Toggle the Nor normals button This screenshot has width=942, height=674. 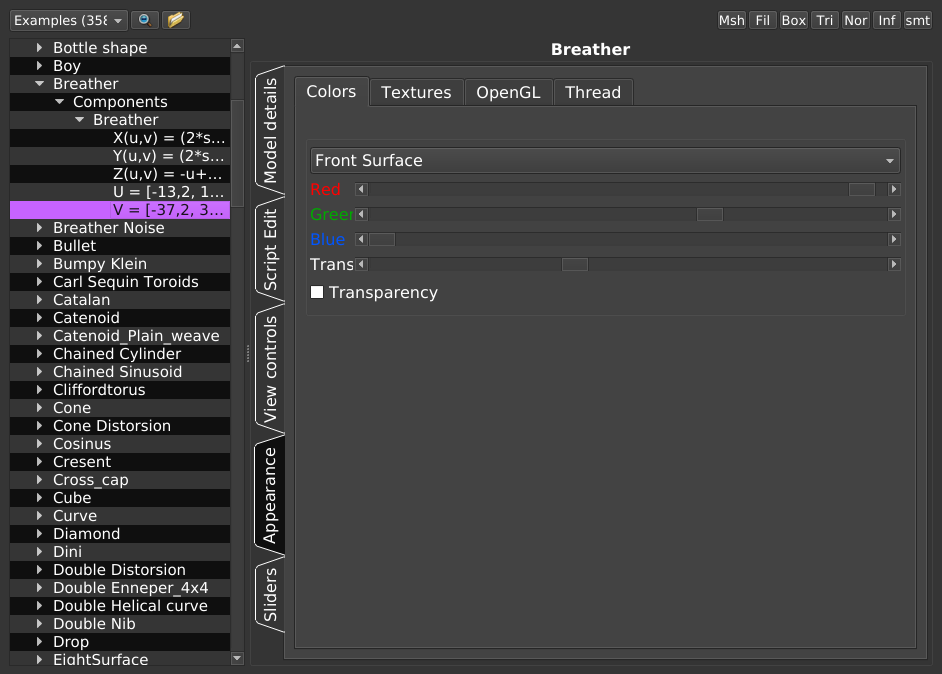coord(855,20)
